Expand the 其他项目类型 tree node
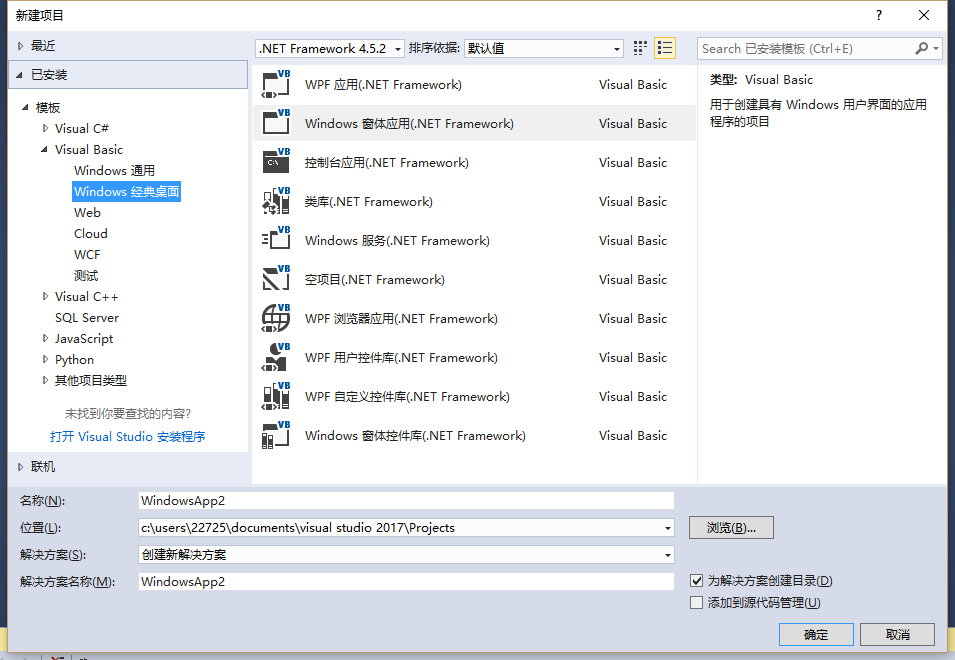This screenshot has height=660, width=955. point(45,381)
